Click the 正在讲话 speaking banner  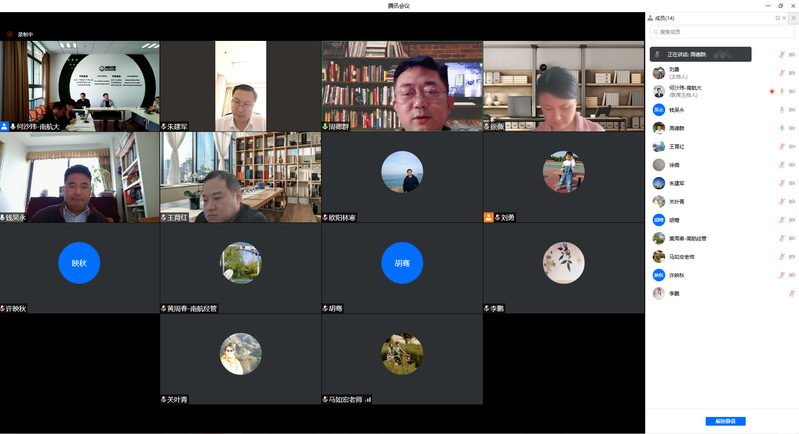pos(700,54)
